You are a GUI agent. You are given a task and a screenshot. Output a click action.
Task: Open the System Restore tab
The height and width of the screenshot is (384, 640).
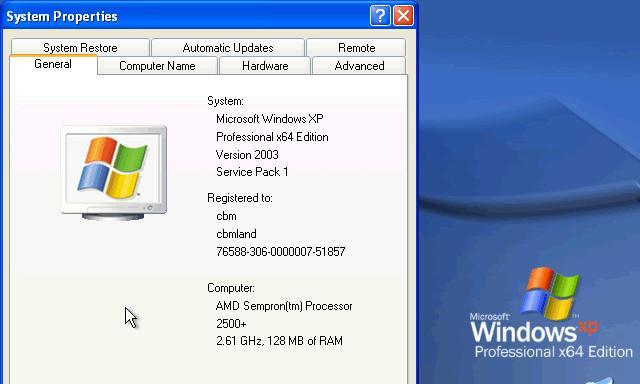[80, 47]
